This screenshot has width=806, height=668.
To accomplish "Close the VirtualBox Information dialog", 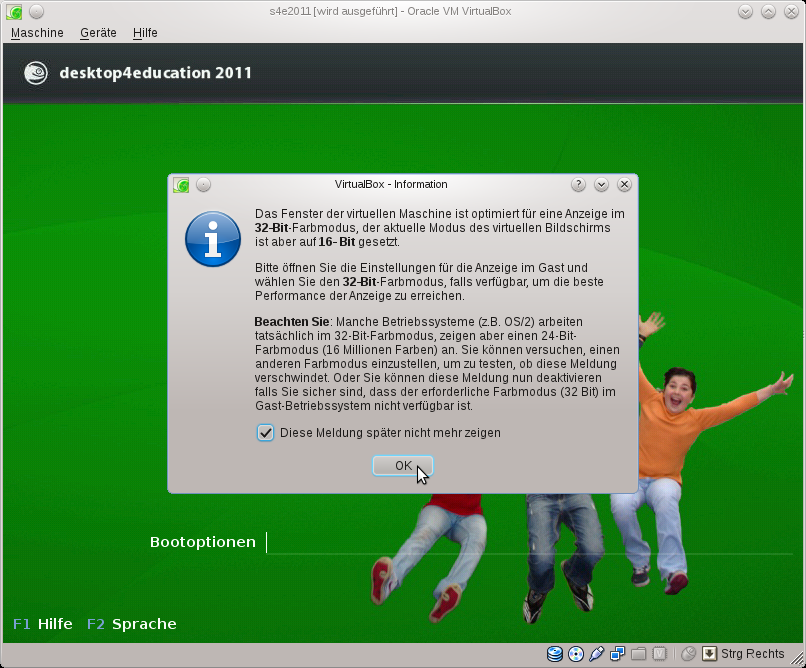I will tap(625, 184).
